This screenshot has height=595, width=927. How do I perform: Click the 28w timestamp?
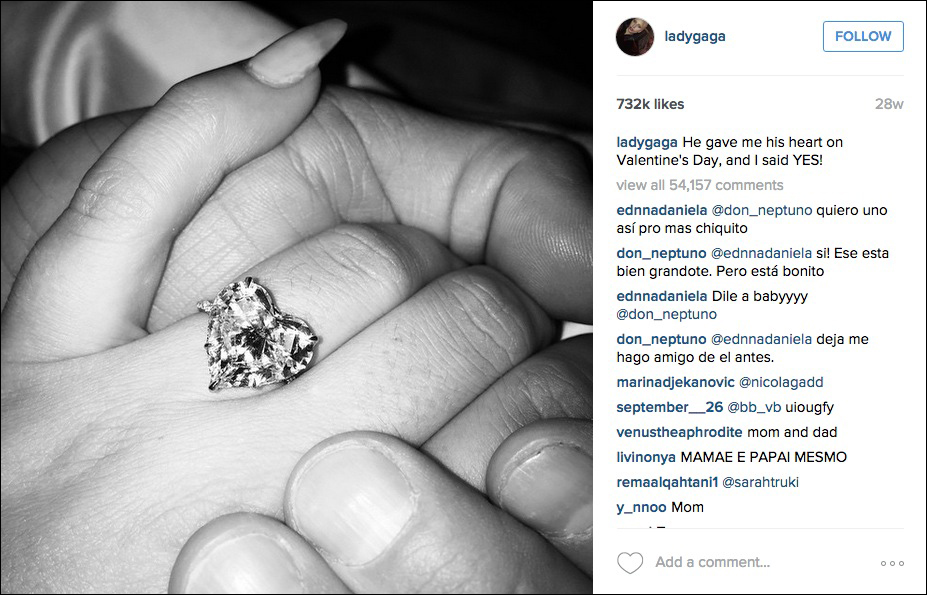click(x=889, y=104)
